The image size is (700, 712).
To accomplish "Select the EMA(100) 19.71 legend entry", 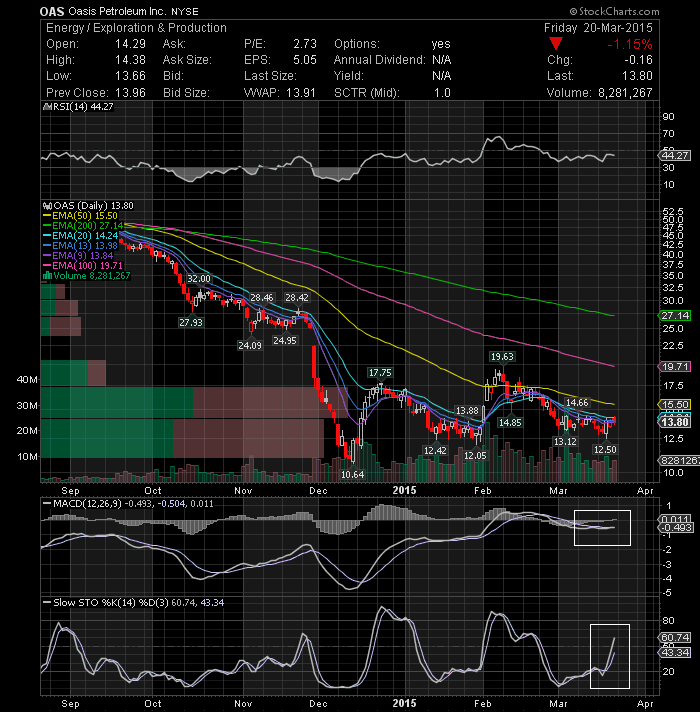I will [x=83, y=266].
